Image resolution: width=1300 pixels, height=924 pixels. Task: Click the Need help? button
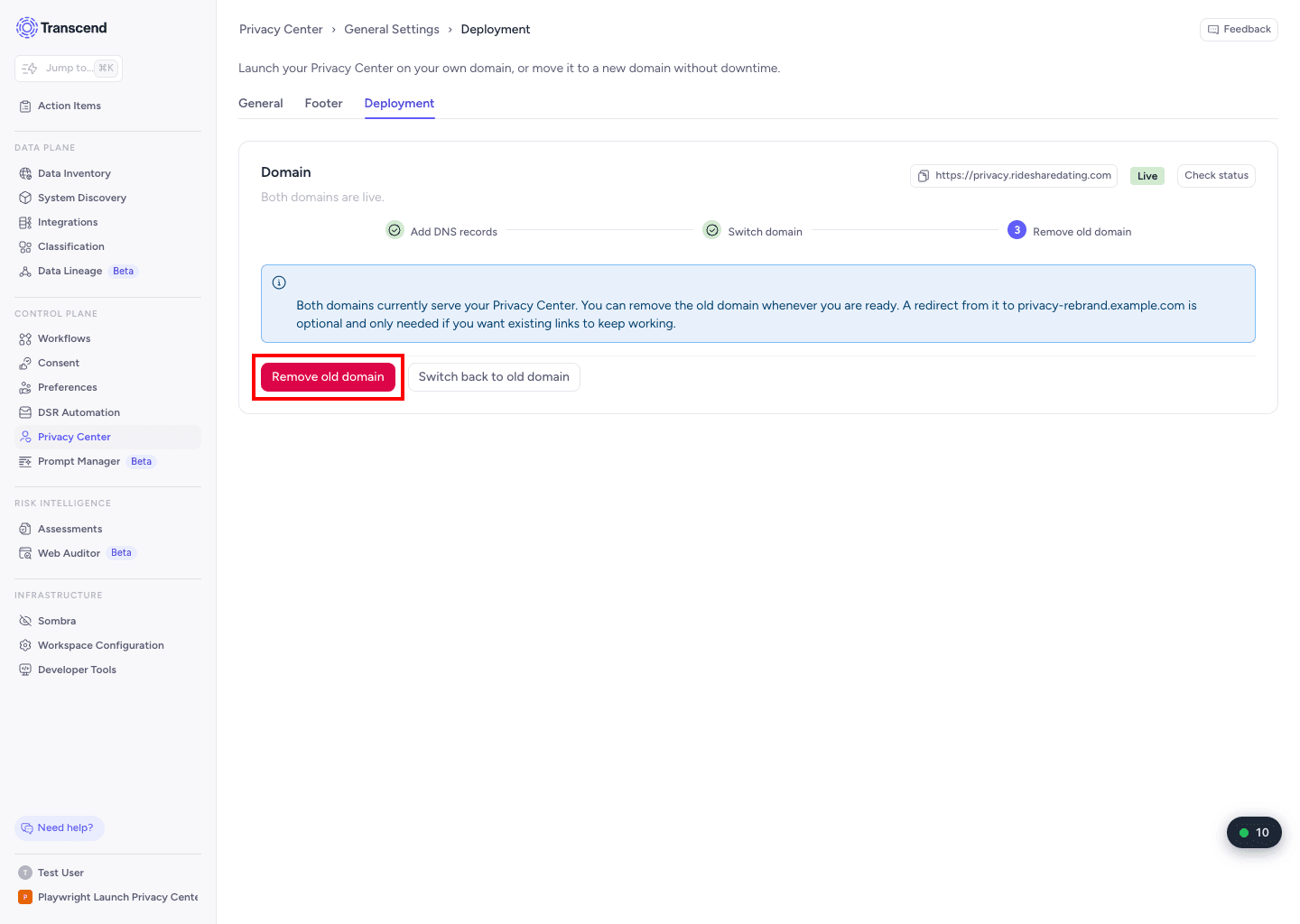point(60,828)
